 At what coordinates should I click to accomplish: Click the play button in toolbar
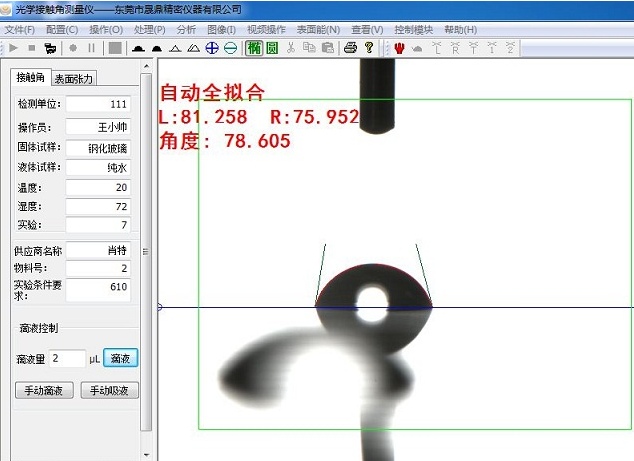(x=13, y=48)
